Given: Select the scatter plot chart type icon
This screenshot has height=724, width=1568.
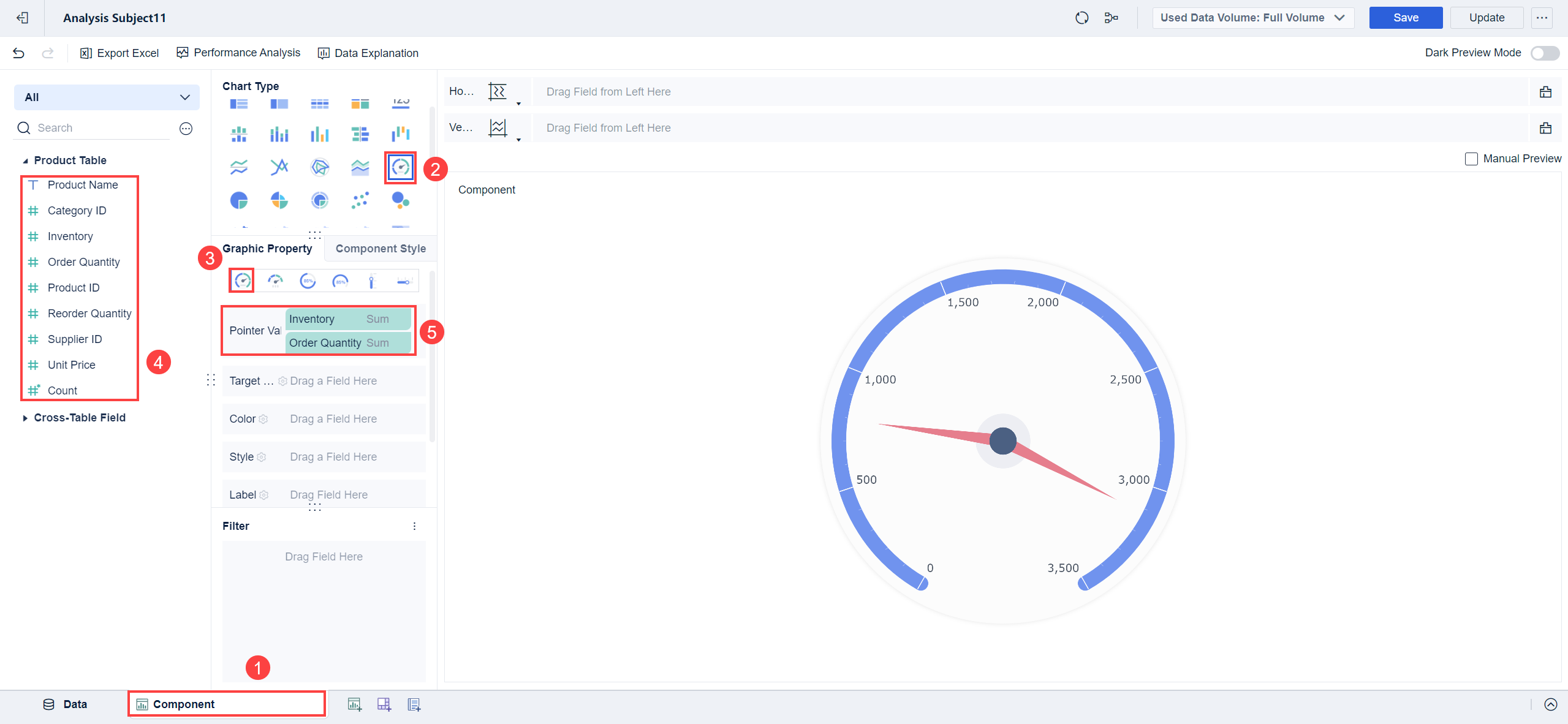Looking at the screenshot, I should point(360,200).
